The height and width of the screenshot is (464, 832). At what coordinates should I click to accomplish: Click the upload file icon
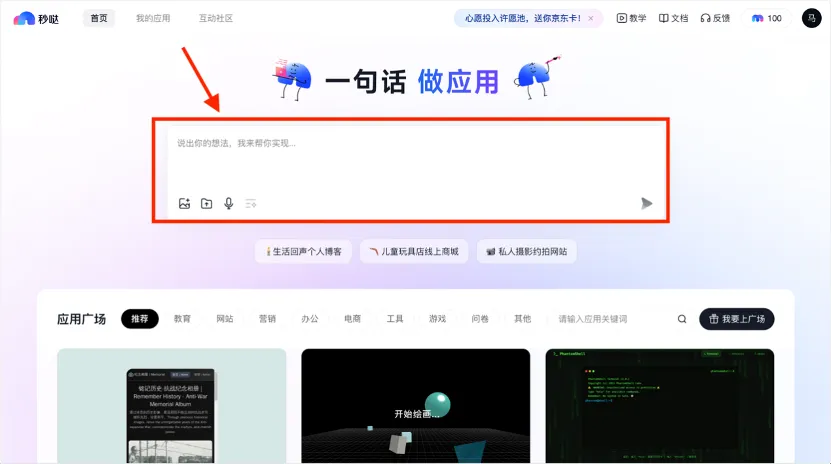[206, 203]
